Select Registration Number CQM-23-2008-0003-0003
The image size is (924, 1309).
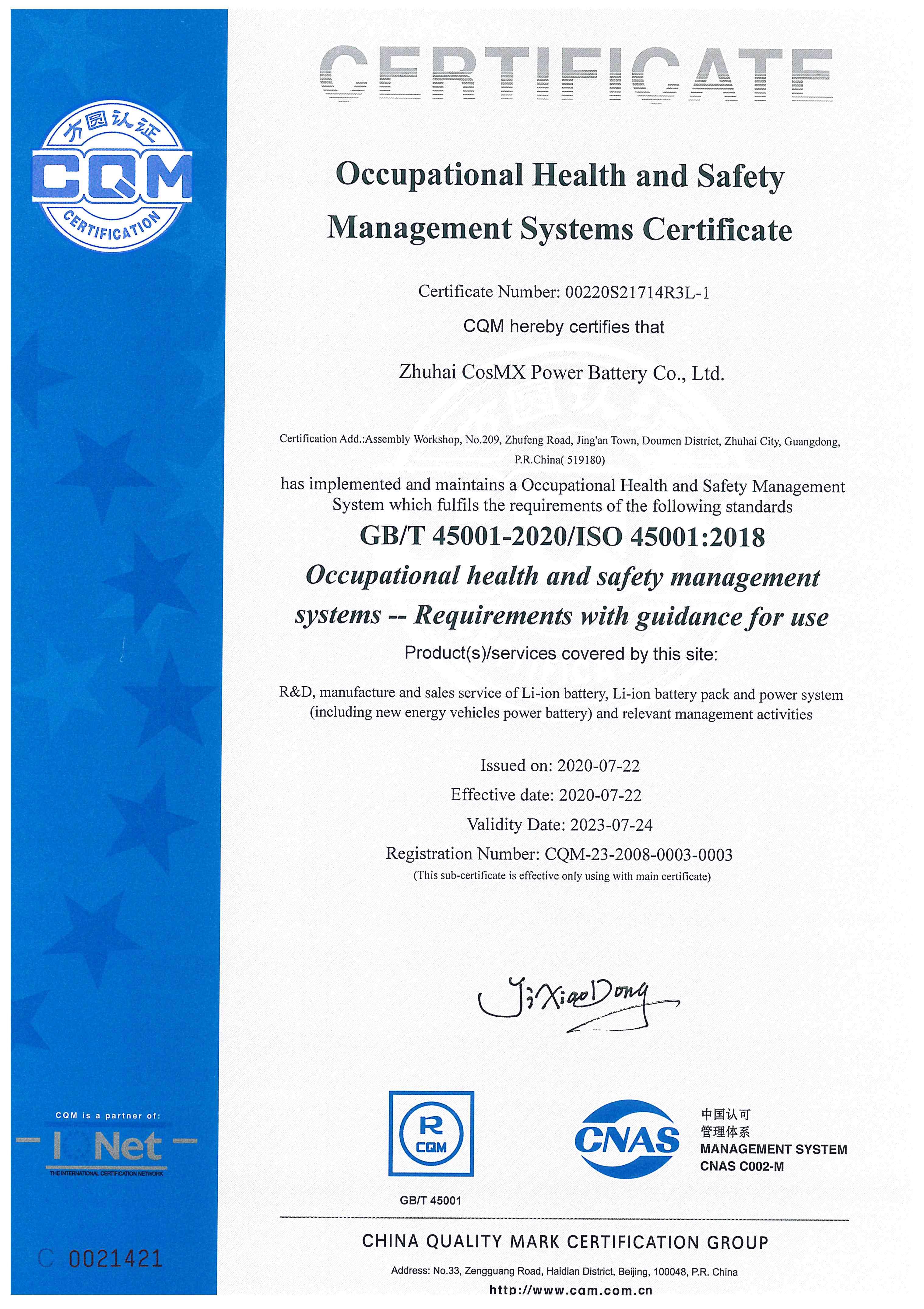(559, 854)
